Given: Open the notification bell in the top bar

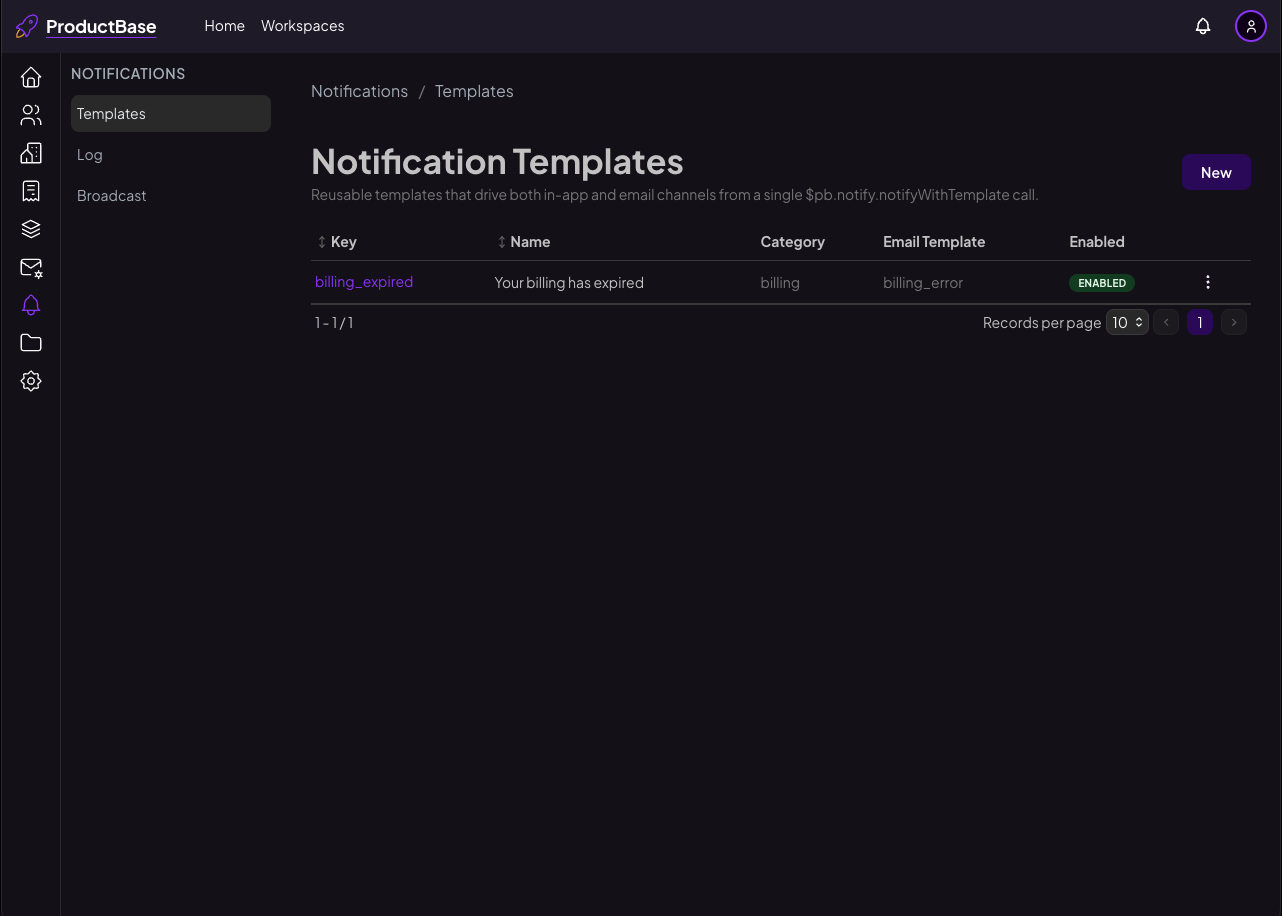Looking at the screenshot, I should [1203, 26].
